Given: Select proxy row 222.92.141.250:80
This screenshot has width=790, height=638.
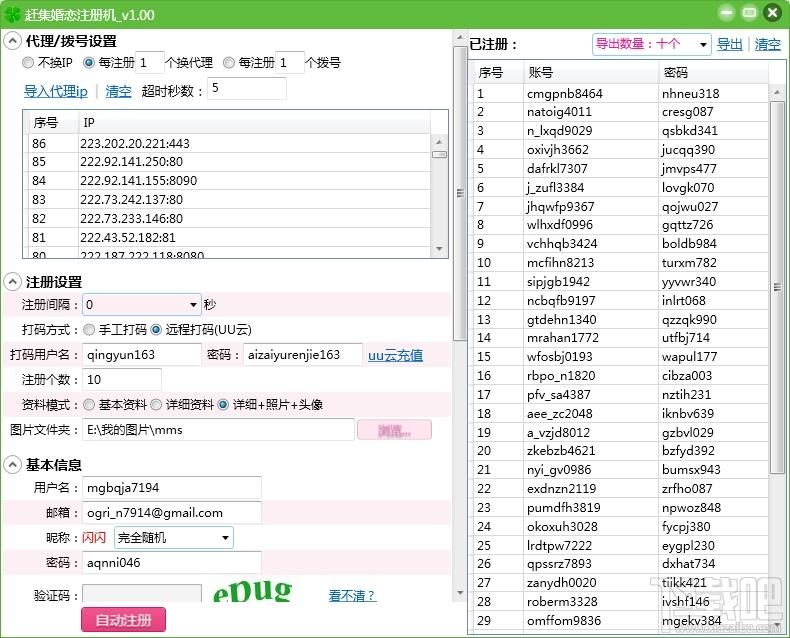Looking at the screenshot, I should [229, 162].
